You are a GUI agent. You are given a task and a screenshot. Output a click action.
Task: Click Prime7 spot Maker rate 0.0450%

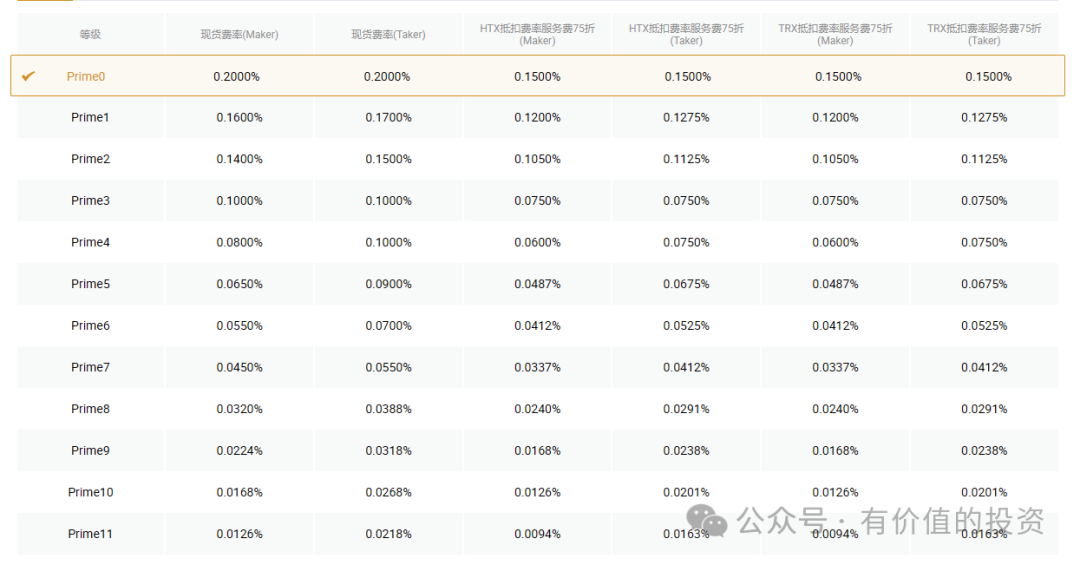[x=240, y=368]
